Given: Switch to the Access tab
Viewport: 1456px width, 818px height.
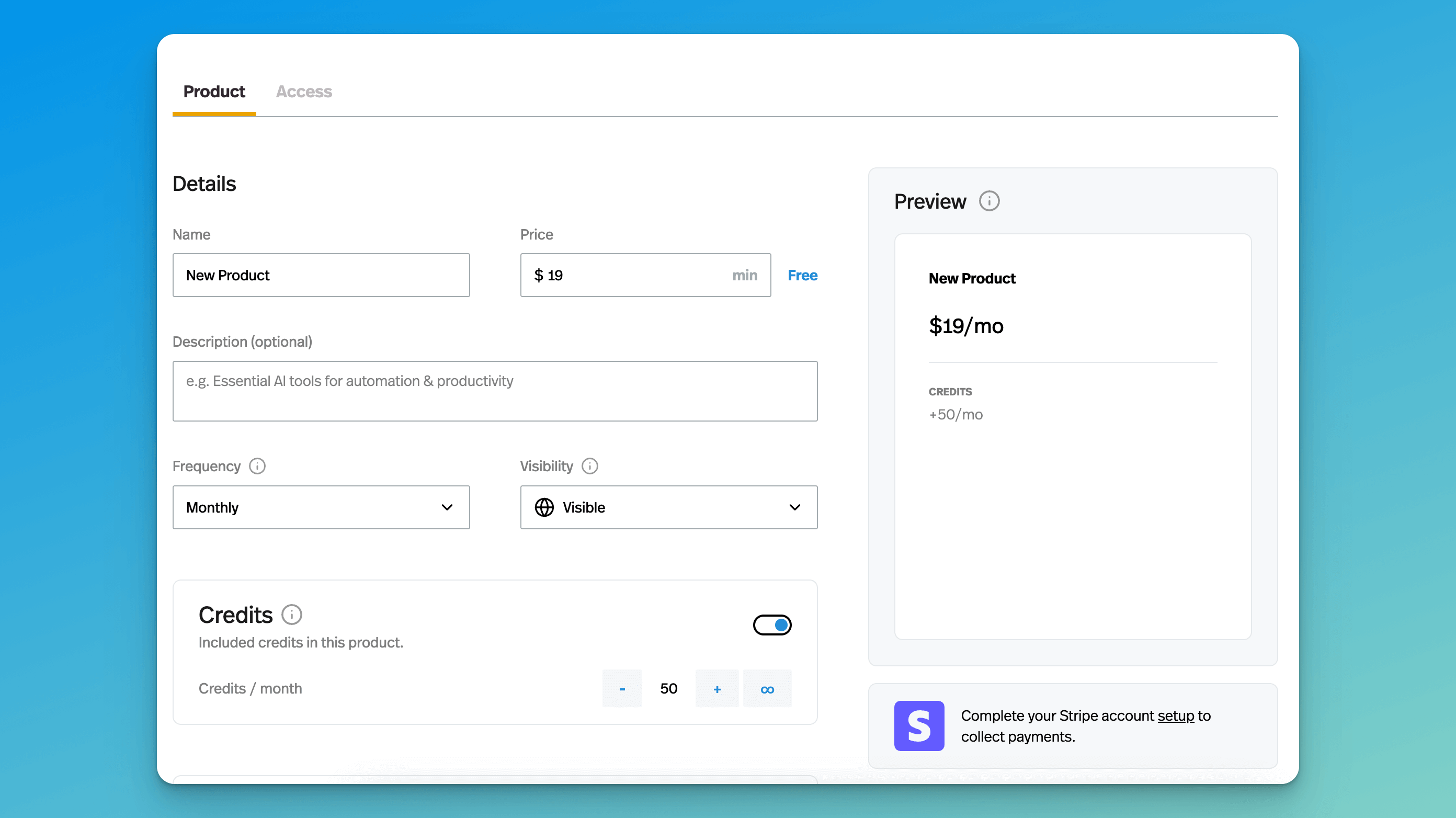Looking at the screenshot, I should click(x=304, y=92).
